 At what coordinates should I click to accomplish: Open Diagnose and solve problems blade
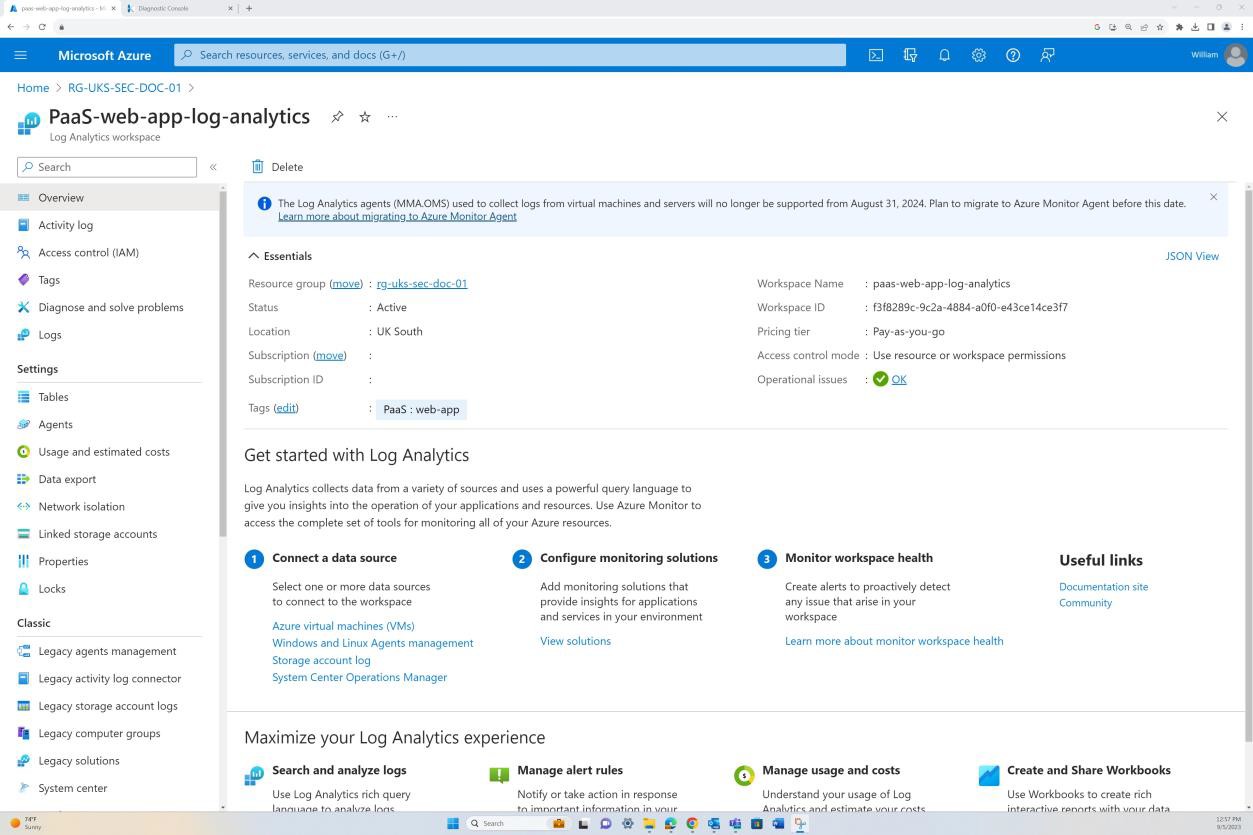(x=110, y=307)
